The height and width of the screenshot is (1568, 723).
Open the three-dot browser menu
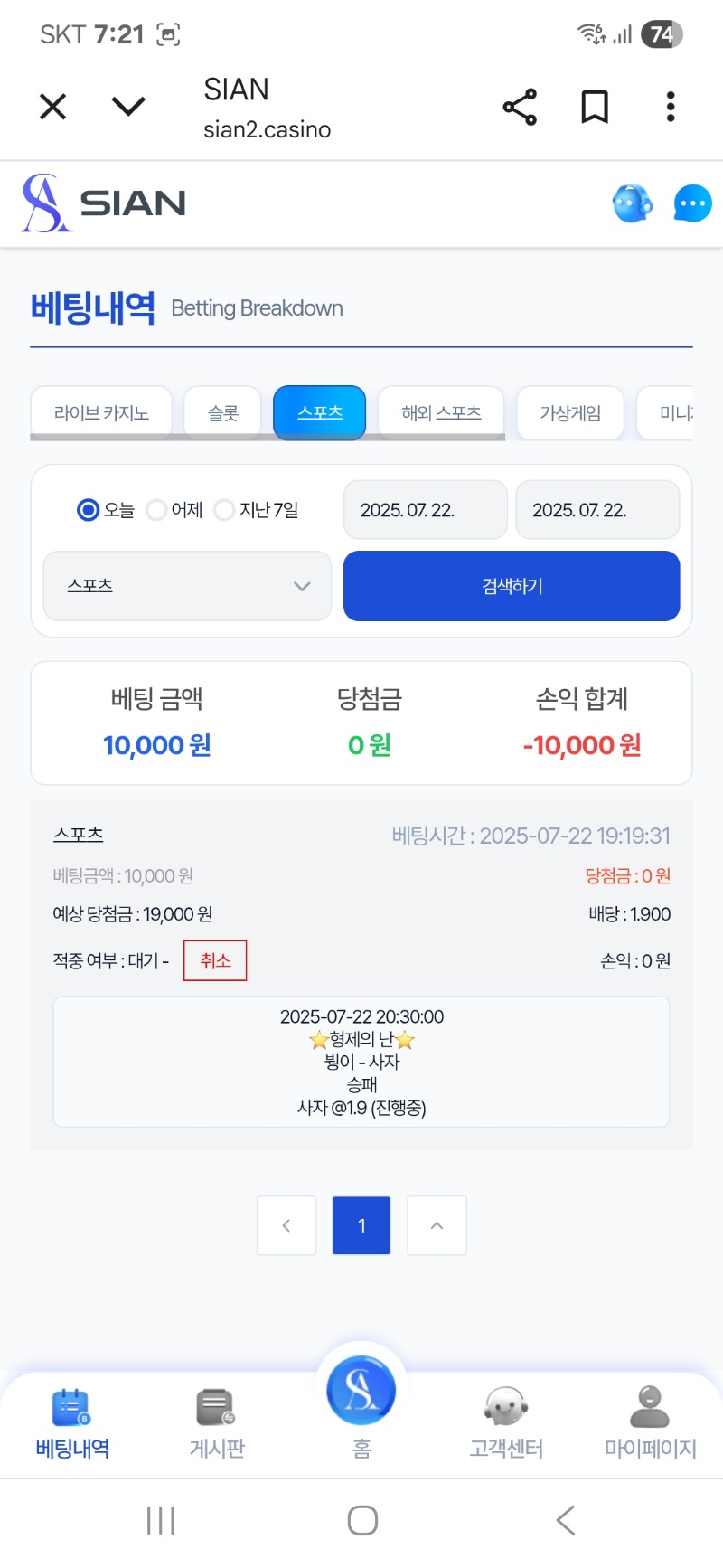(670, 107)
